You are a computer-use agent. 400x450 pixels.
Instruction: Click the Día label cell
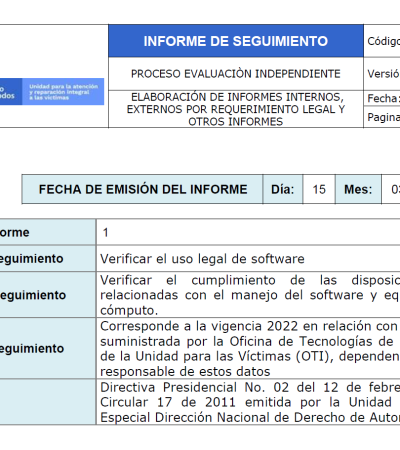(283, 189)
